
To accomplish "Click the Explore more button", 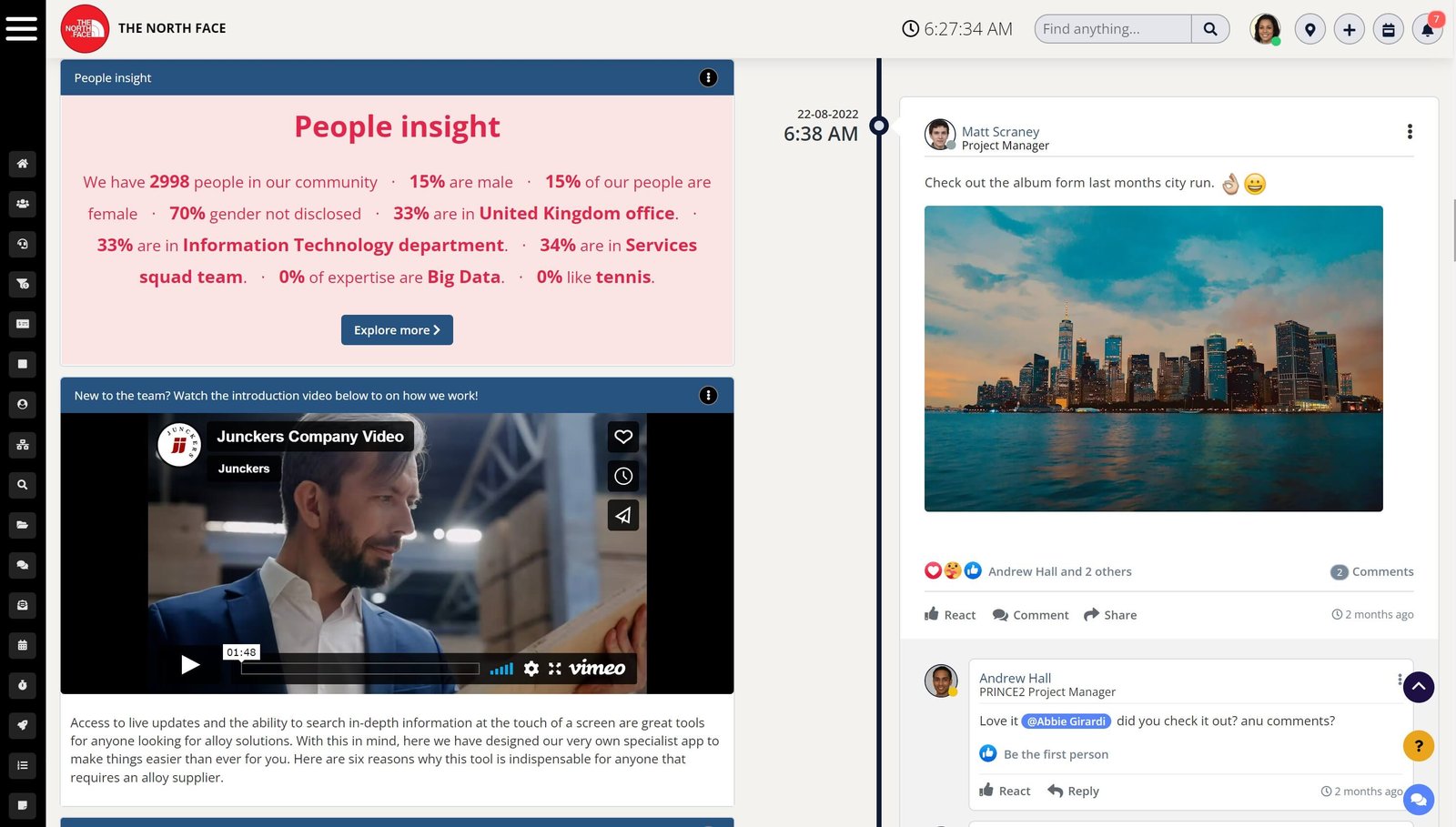I will point(397,330).
